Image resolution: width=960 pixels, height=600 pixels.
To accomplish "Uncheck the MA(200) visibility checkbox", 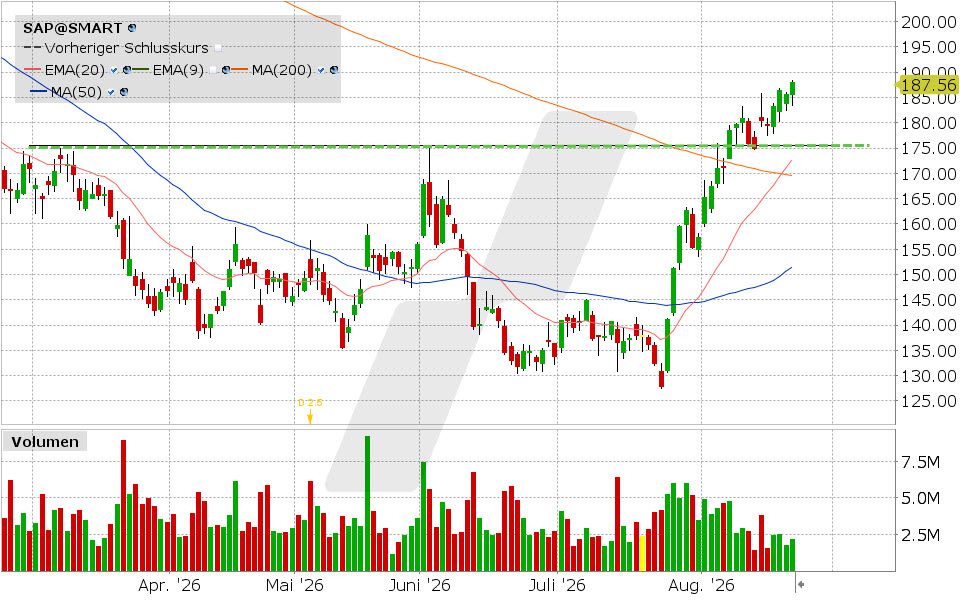I will [x=321, y=70].
